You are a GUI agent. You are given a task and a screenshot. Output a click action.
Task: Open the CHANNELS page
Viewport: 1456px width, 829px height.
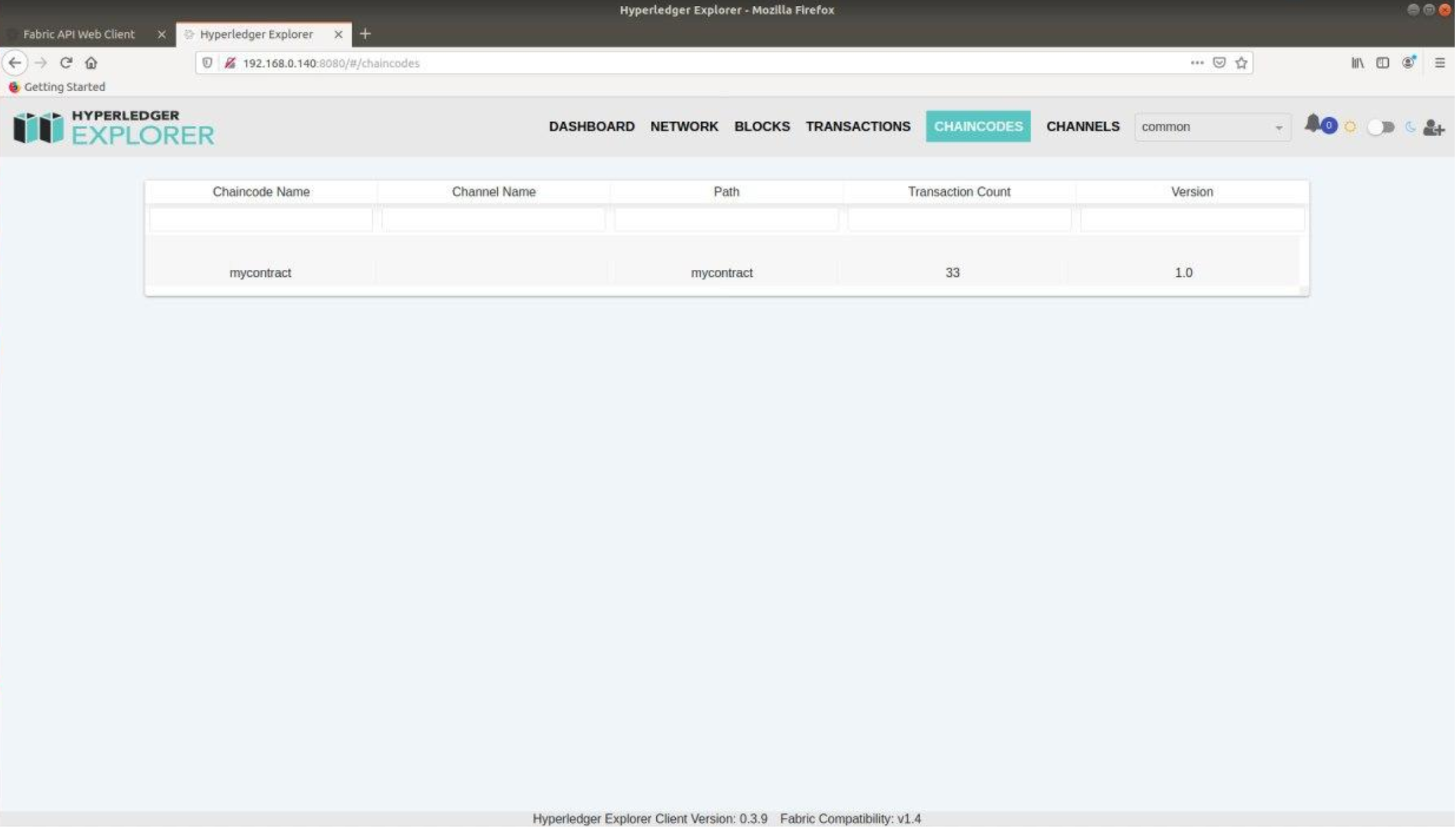(1083, 127)
